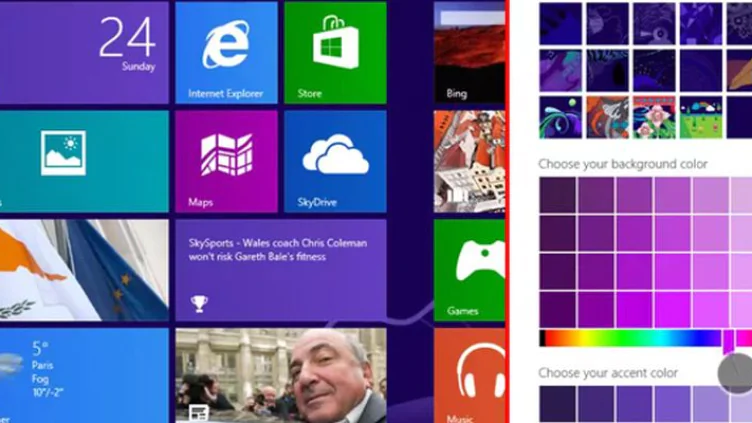
Task: Select the orange and grey abstract pattern
Action: [608, 118]
